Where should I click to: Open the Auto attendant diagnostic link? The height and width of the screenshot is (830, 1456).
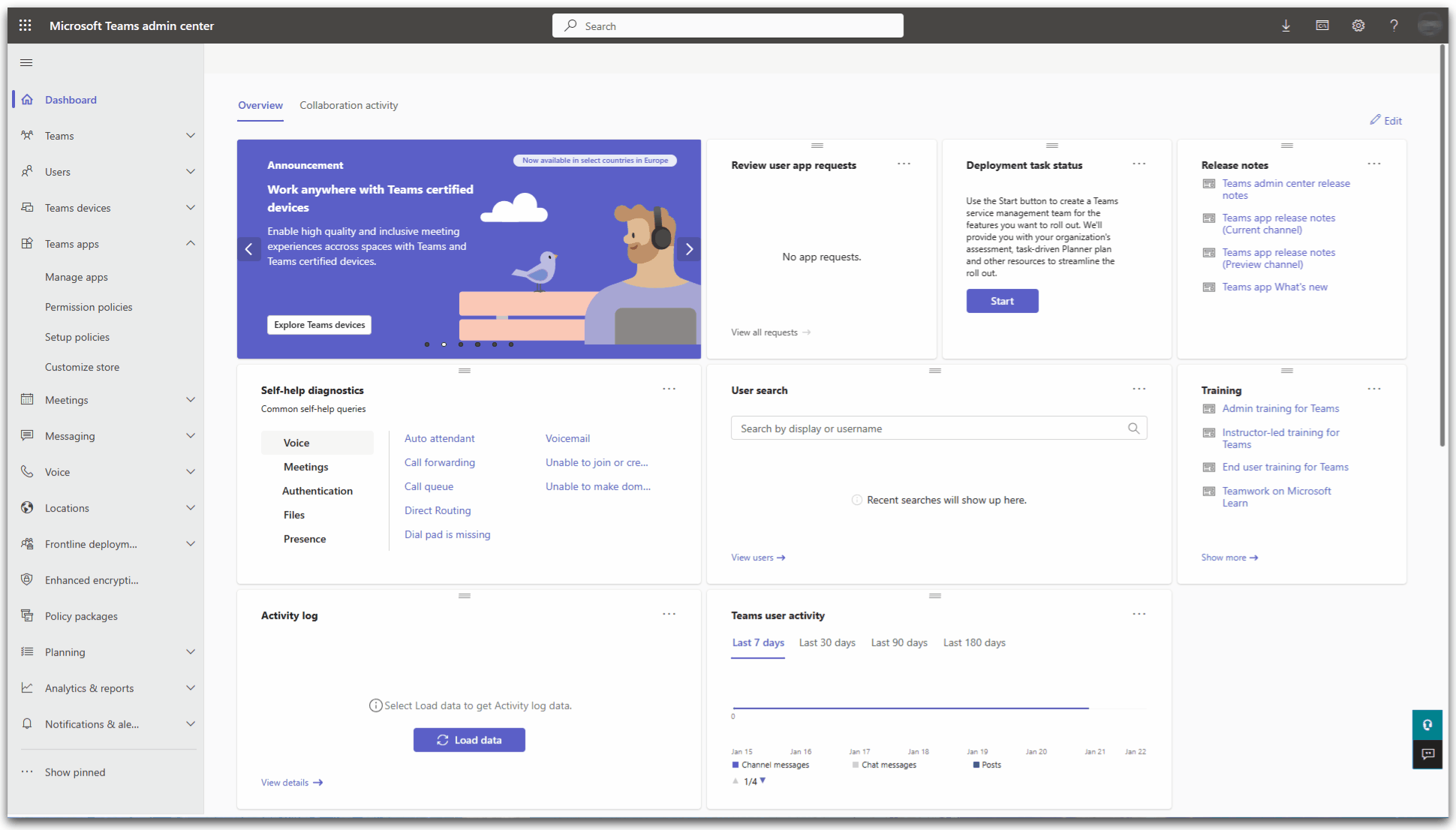439,438
